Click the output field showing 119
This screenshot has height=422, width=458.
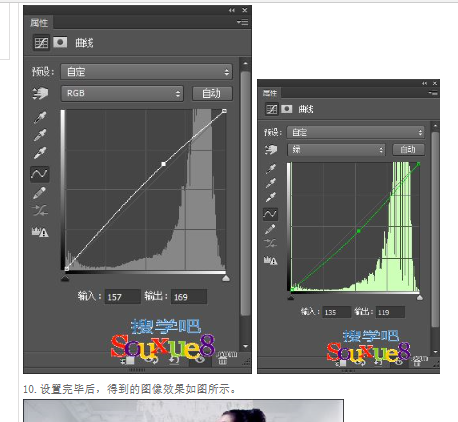390,312
